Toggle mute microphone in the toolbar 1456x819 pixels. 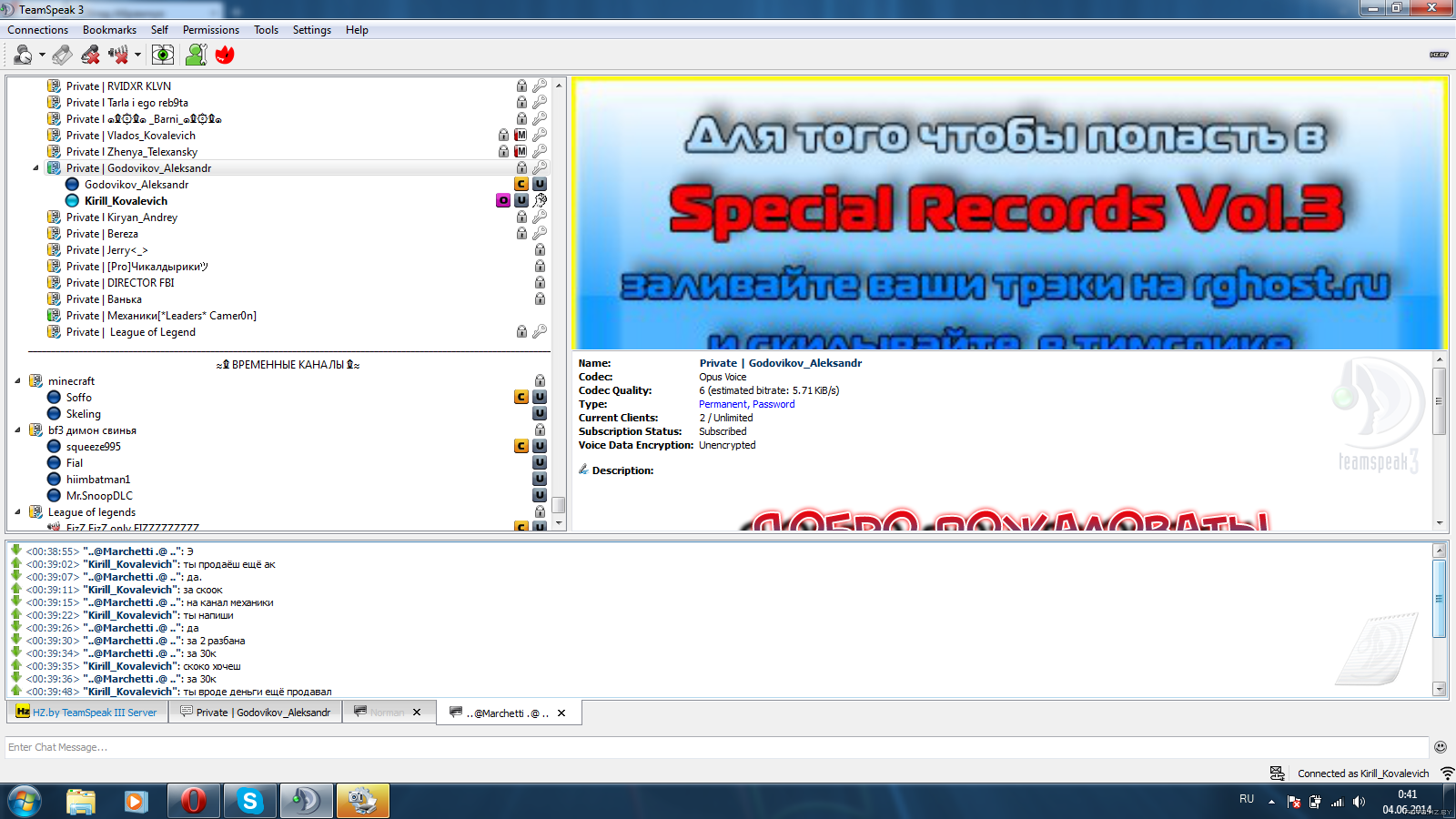tap(90, 56)
